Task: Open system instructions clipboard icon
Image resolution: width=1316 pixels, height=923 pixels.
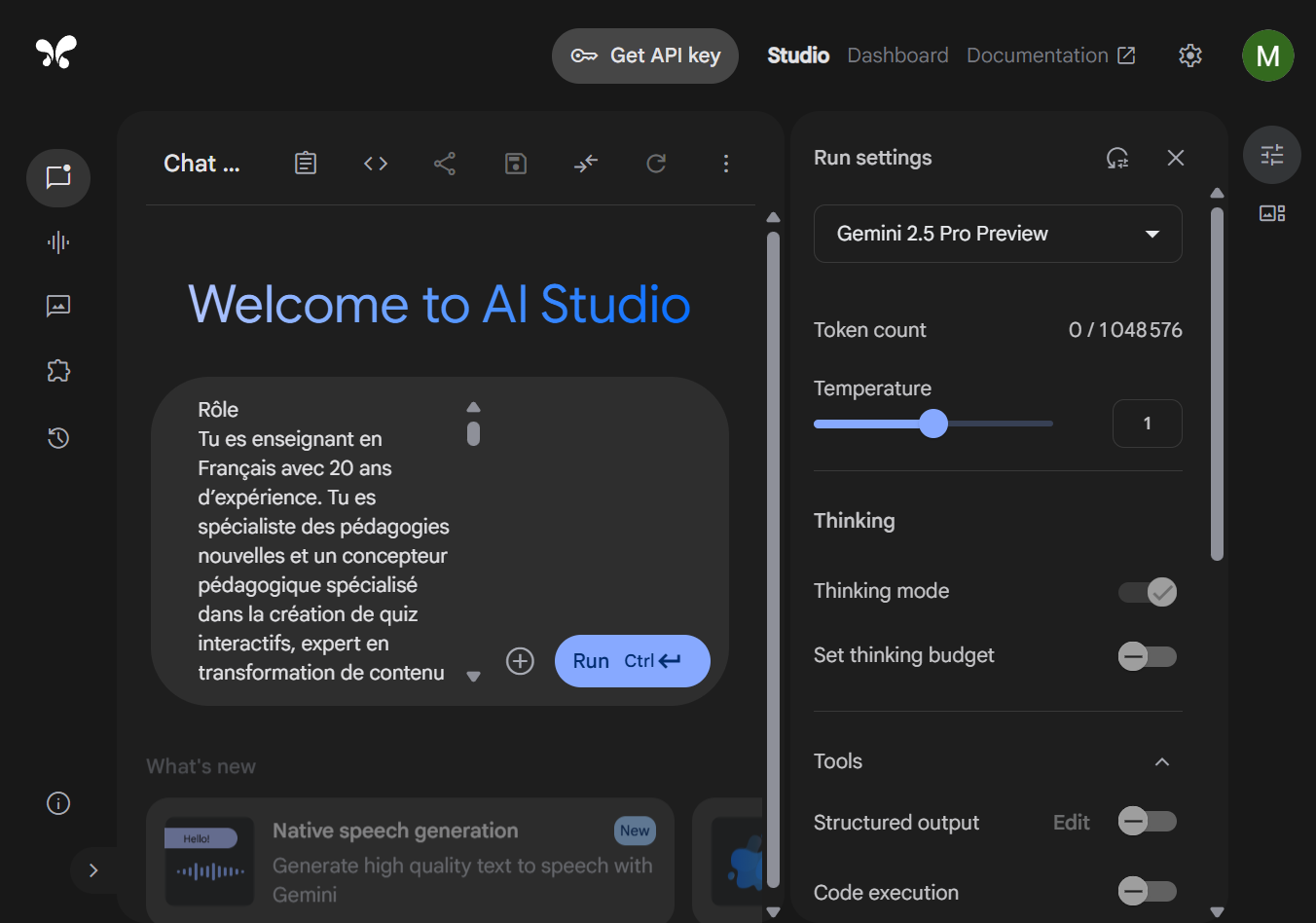Action: point(306,163)
